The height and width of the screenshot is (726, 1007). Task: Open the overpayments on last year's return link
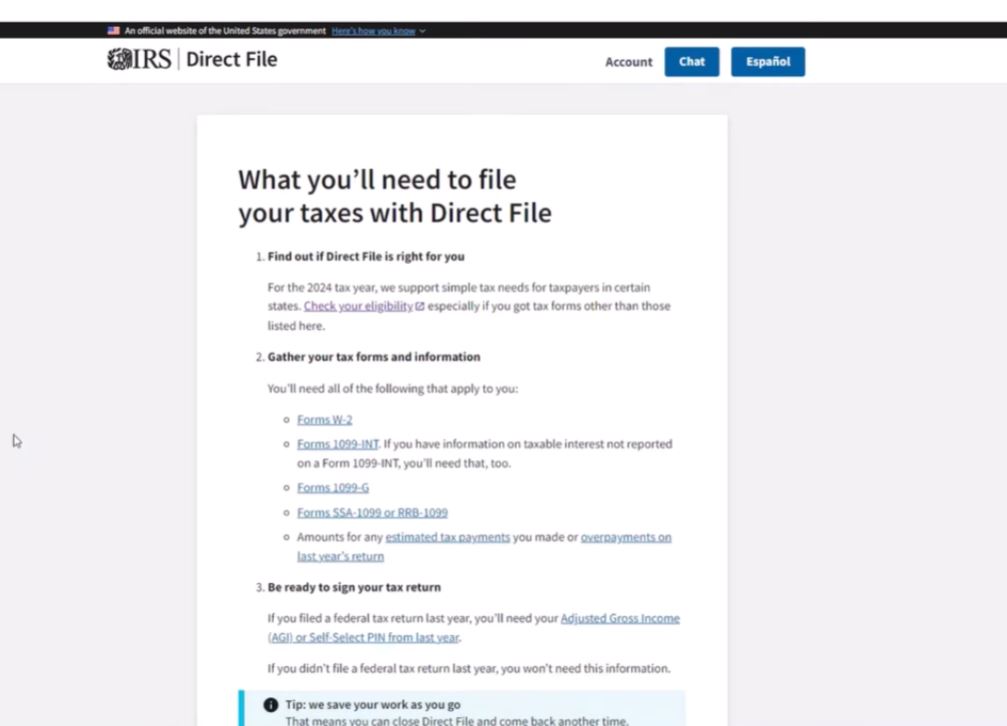(x=627, y=536)
